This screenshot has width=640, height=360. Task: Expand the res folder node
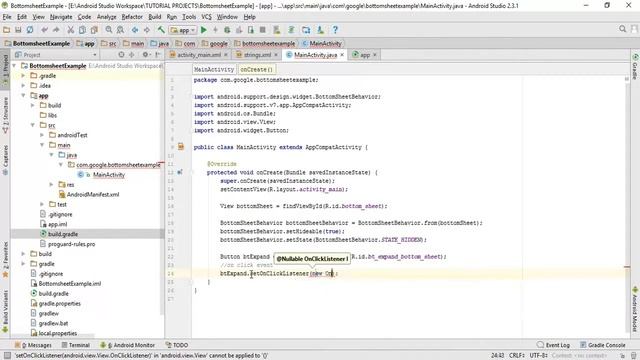51,184
